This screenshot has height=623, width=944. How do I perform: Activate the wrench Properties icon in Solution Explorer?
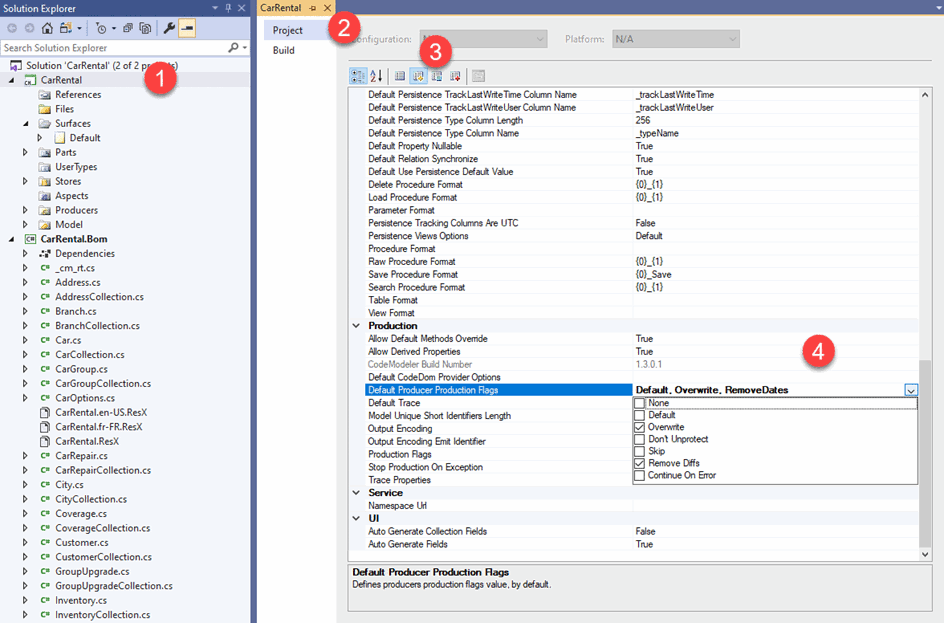point(169,27)
